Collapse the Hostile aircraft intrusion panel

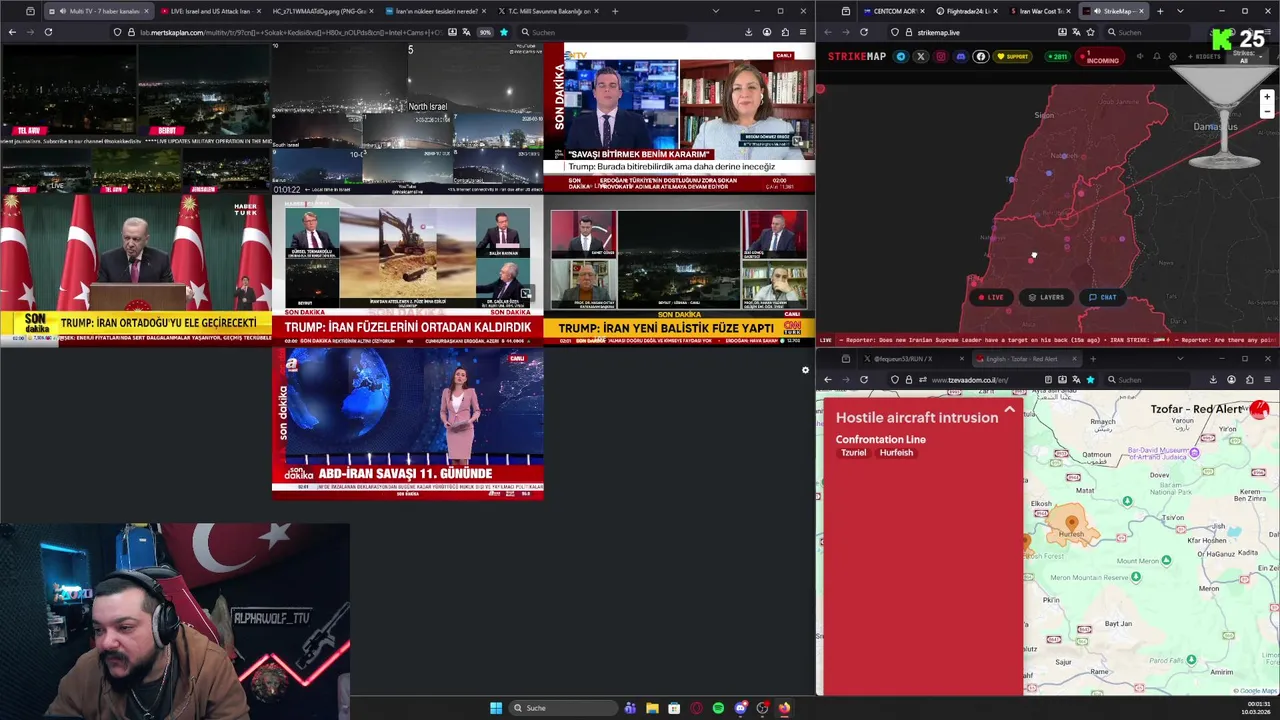pos(1009,410)
